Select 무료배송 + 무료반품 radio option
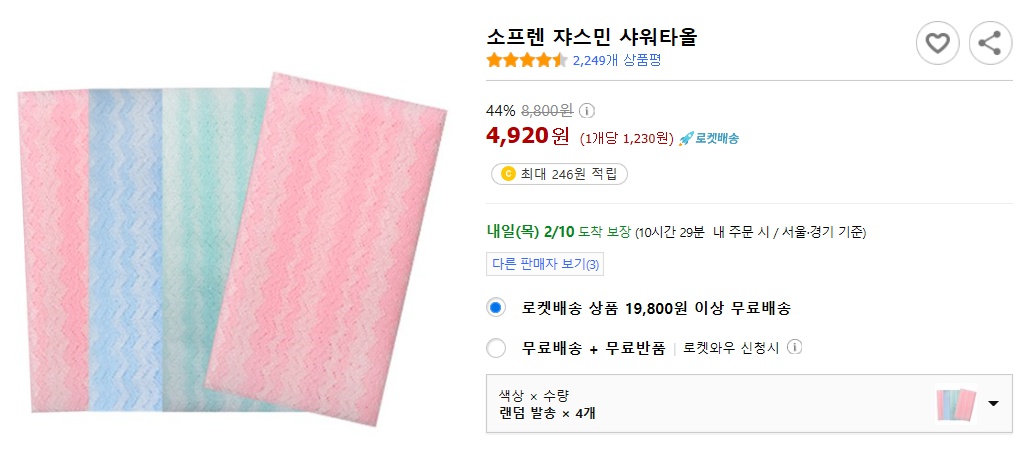Image resolution: width=1023 pixels, height=450 pixels. pos(496,348)
